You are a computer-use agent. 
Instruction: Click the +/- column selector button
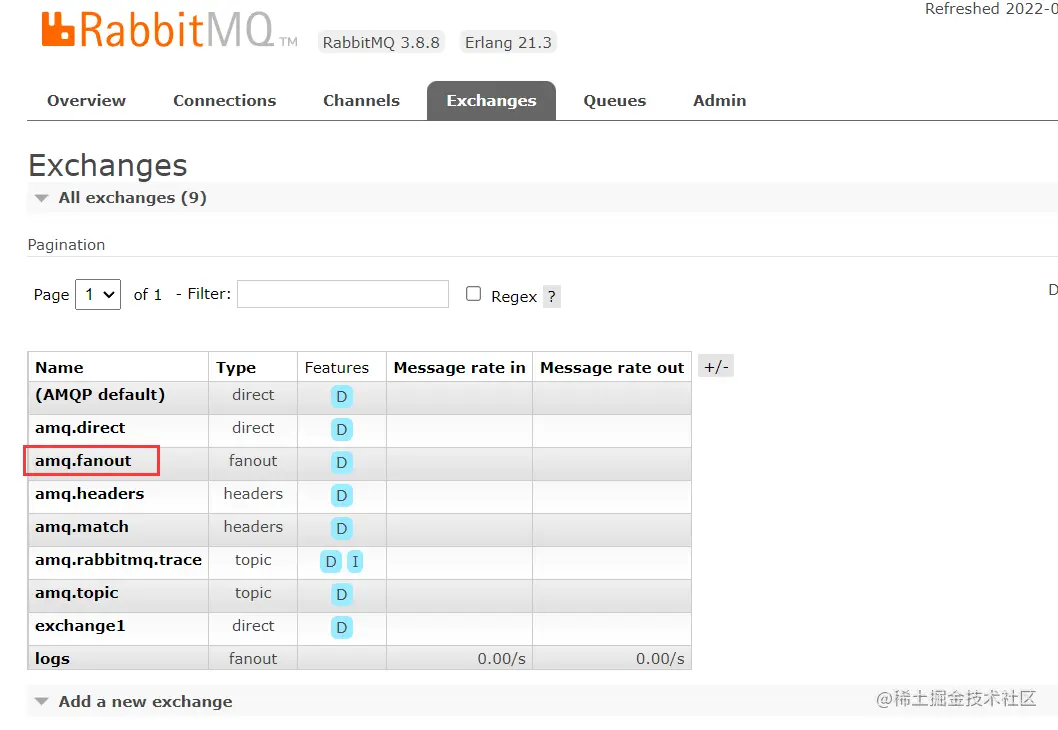pos(716,366)
